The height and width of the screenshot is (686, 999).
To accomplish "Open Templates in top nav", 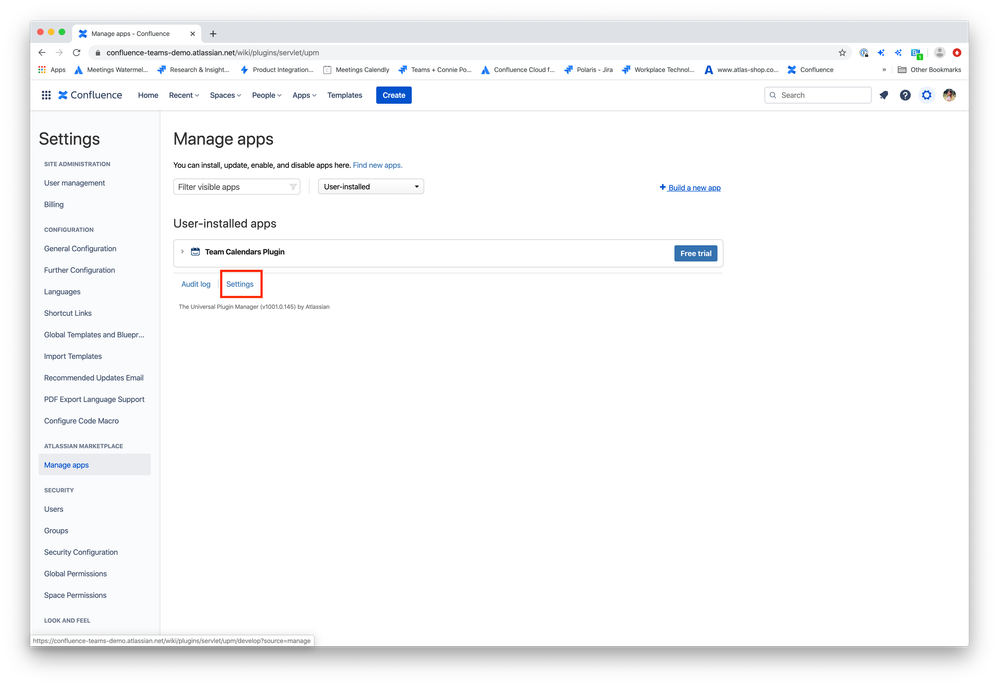I will [x=345, y=96].
